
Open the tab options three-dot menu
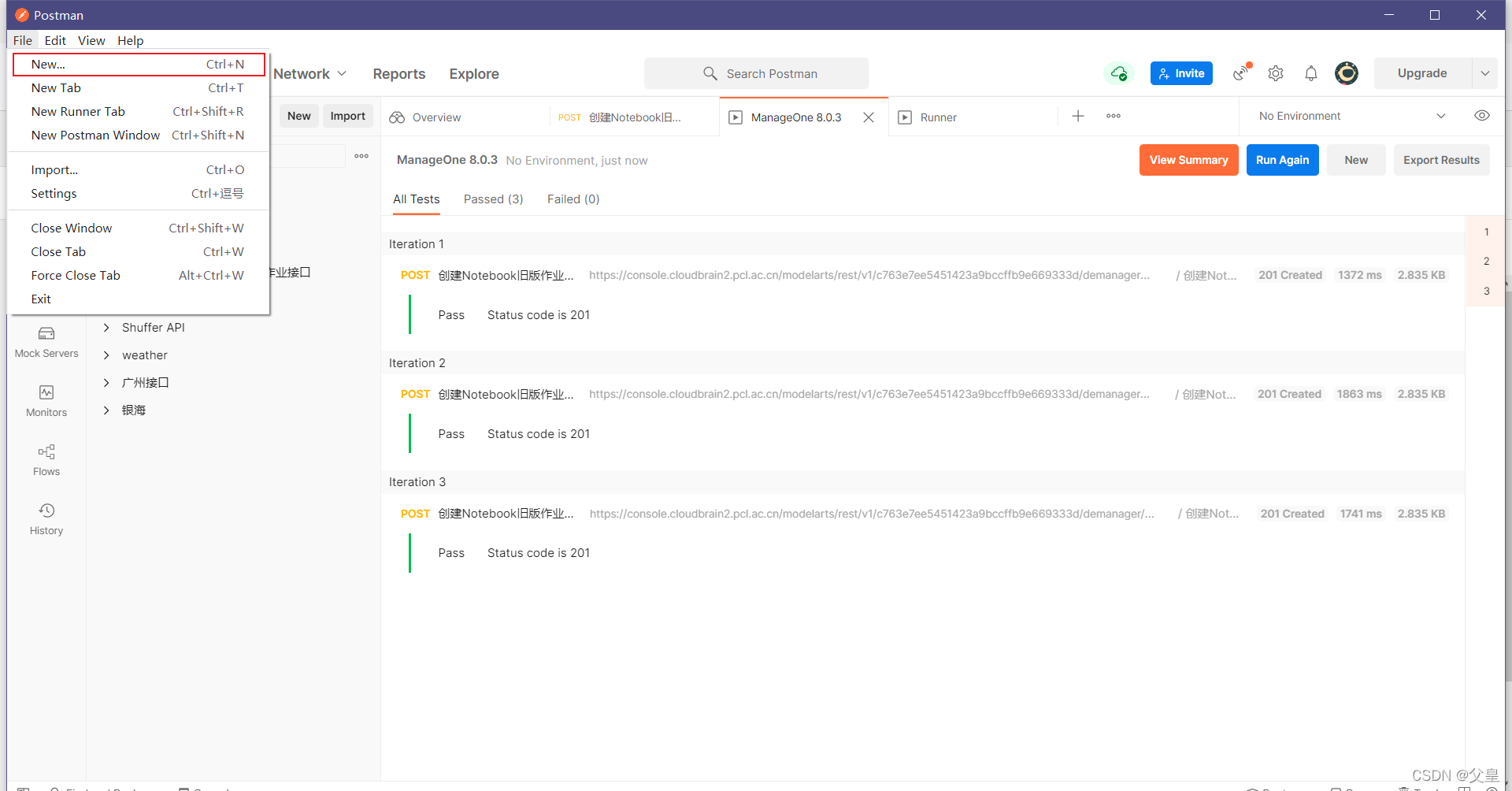click(1114, 116)
